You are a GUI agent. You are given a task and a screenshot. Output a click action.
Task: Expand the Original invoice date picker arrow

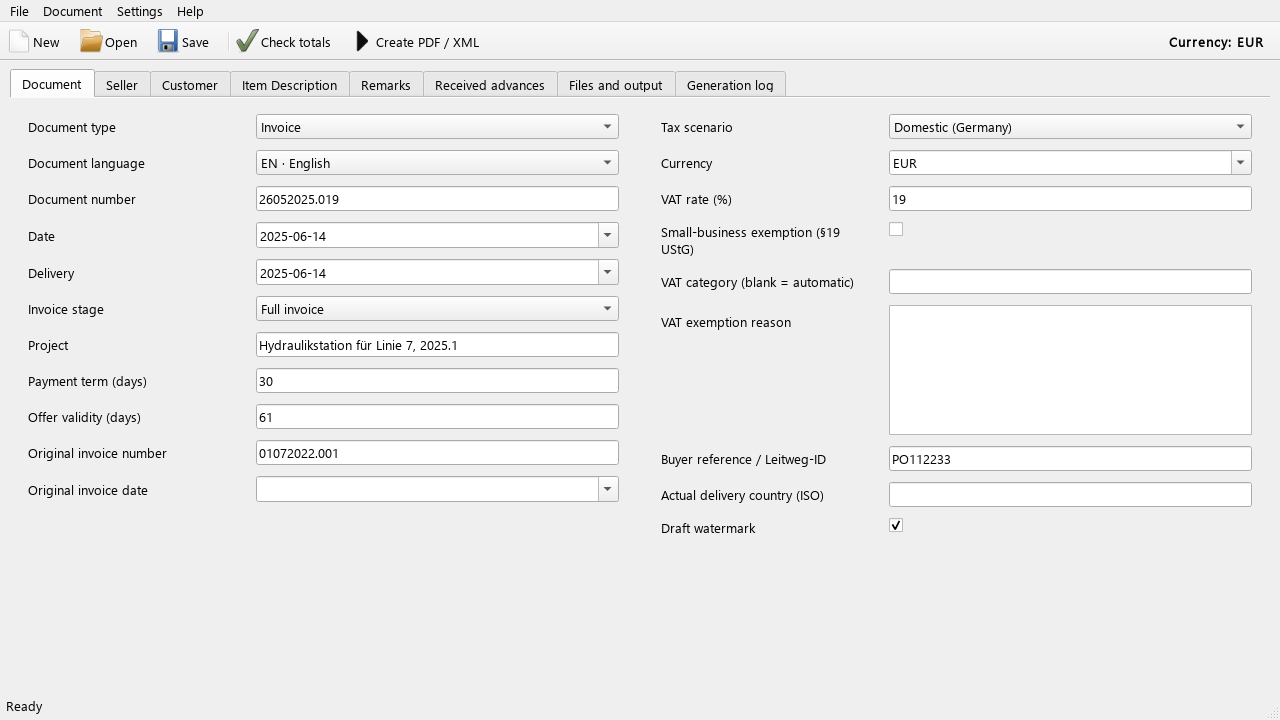(x=608, y=489)
